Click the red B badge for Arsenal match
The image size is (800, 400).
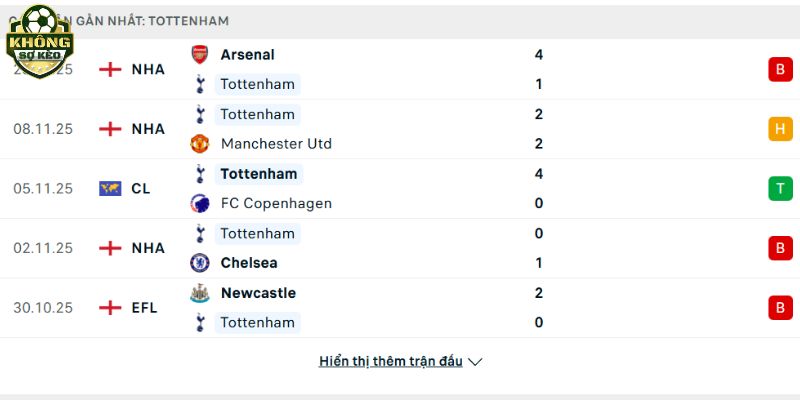(780, 69)
